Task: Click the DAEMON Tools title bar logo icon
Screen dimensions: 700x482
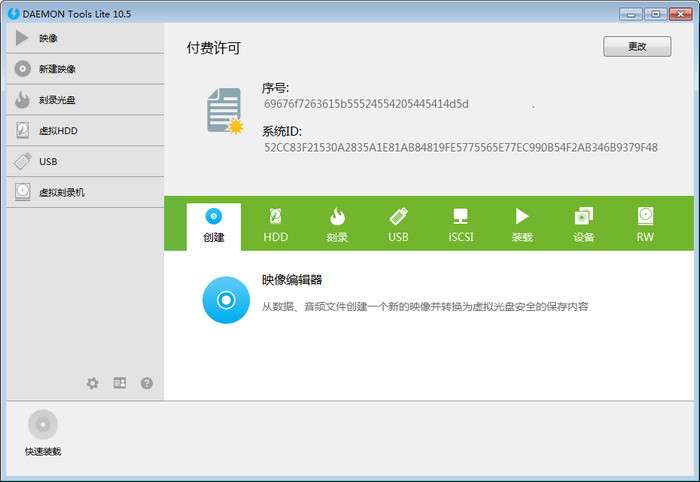Action: (13, 13)
